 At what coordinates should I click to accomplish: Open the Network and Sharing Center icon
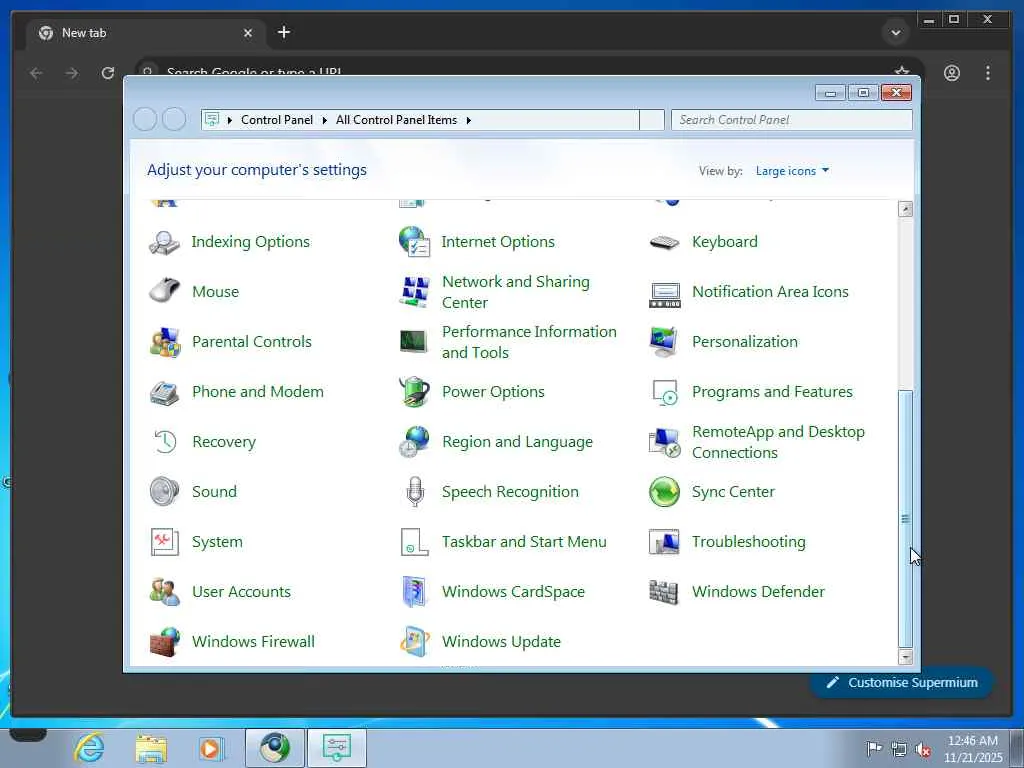pyautogui.click(x=415, y=291)
